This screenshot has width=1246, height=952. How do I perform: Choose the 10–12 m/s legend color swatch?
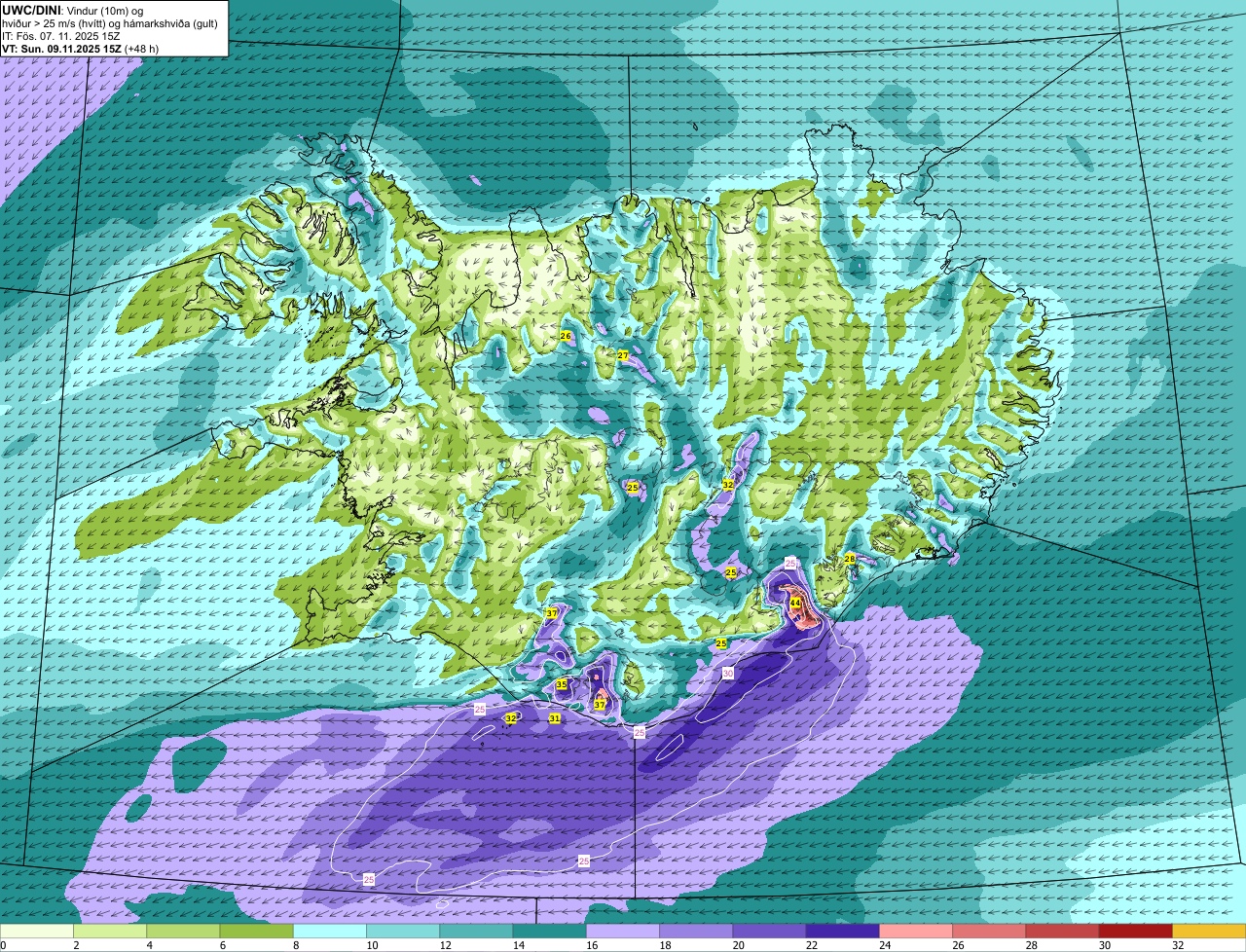[x=403, y=932]
